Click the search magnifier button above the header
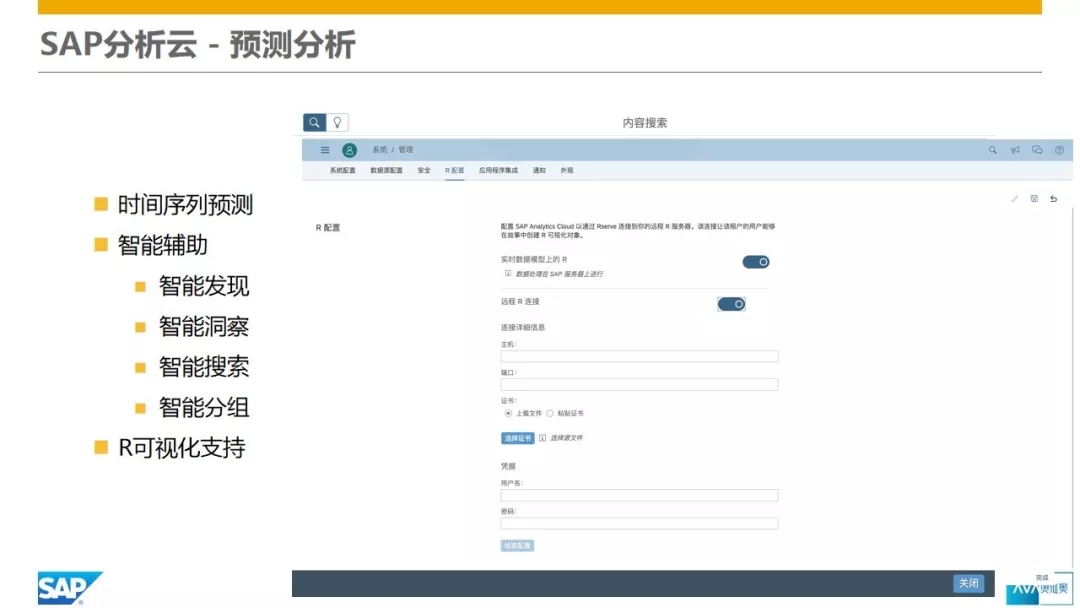This screenshot has width=1080, height=608. [x=314, y=123]
